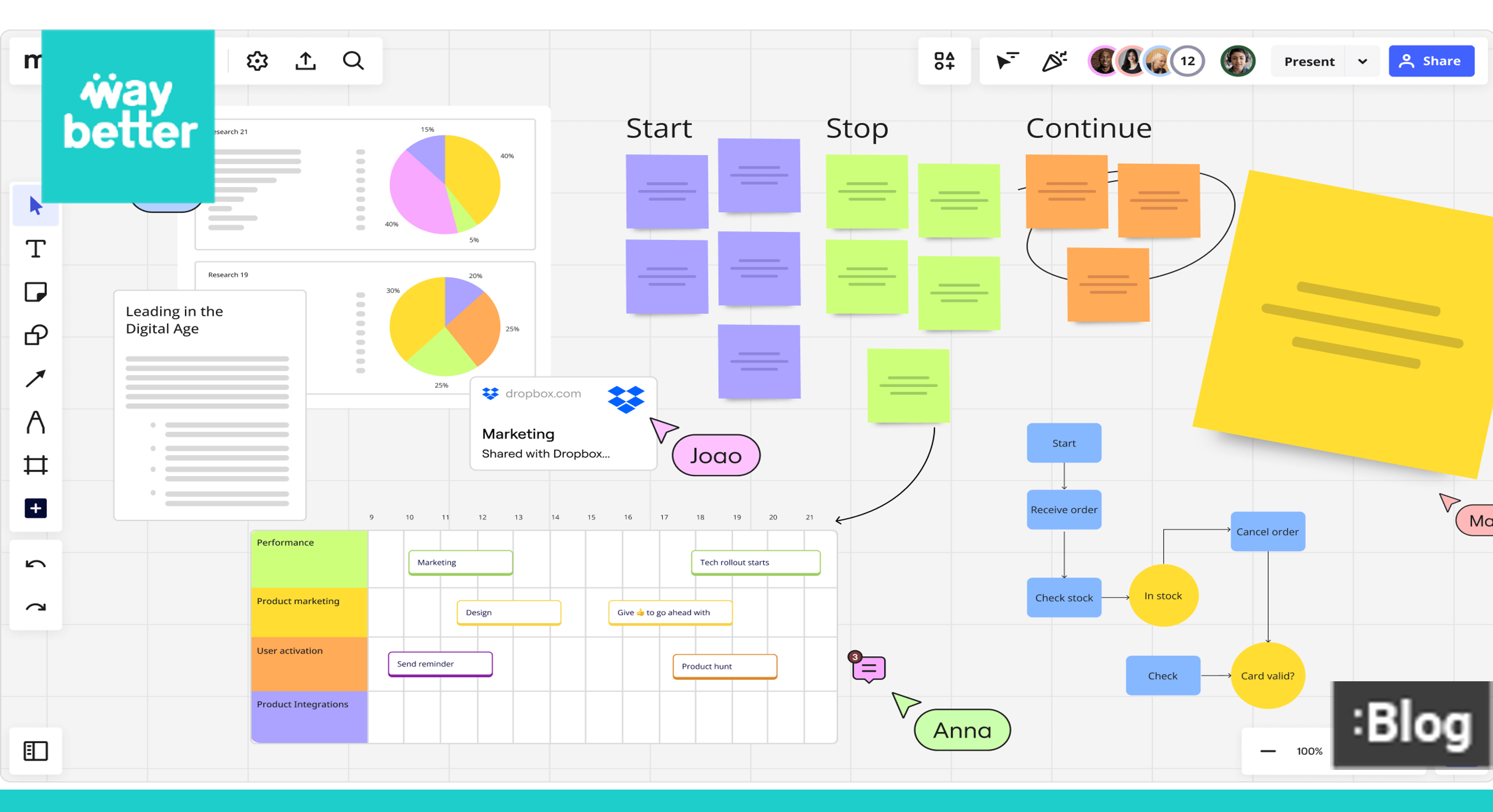Click the first collaborator avatar
Viewport: 1493px width, 812px height.
(x=1103, y=61)
